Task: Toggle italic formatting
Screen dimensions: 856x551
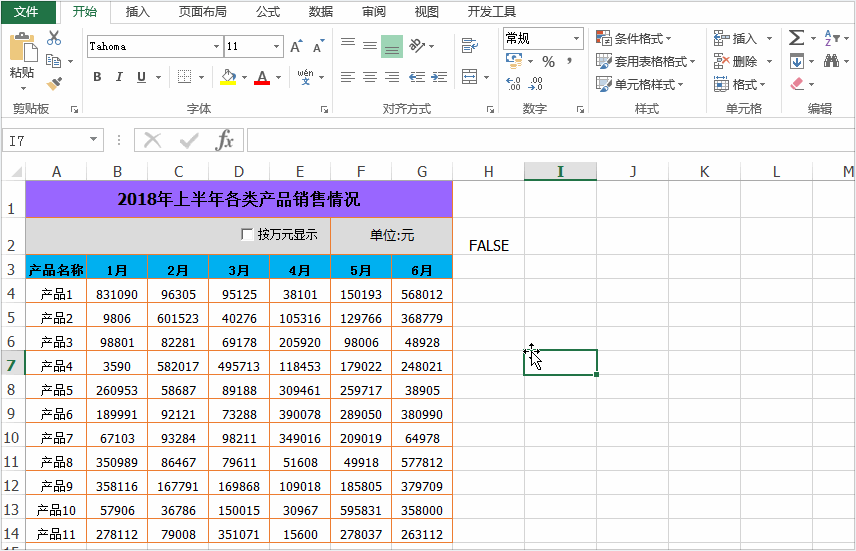Action: [x=119, y=77]
